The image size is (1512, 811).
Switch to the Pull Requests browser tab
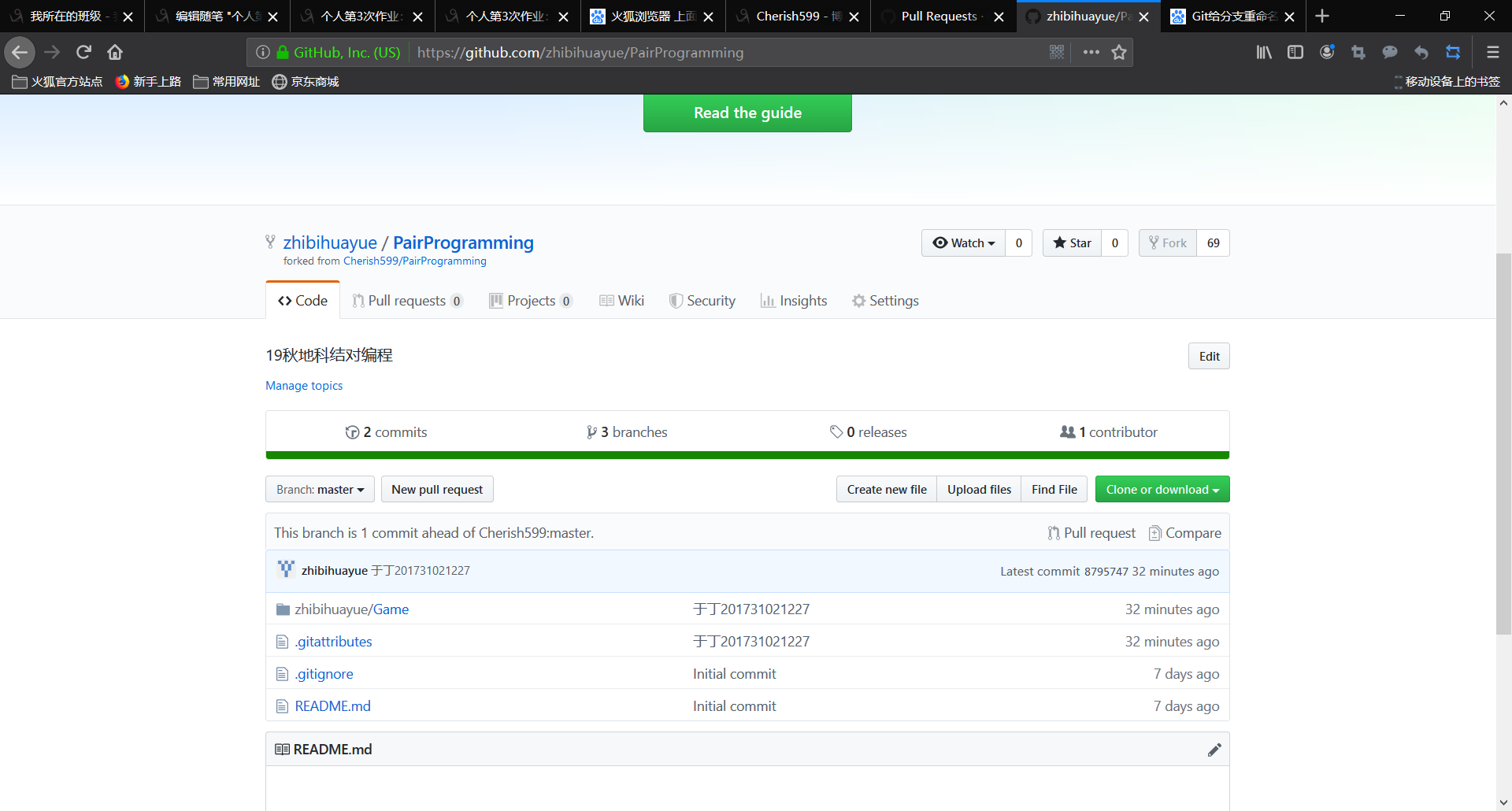(939, 16)
